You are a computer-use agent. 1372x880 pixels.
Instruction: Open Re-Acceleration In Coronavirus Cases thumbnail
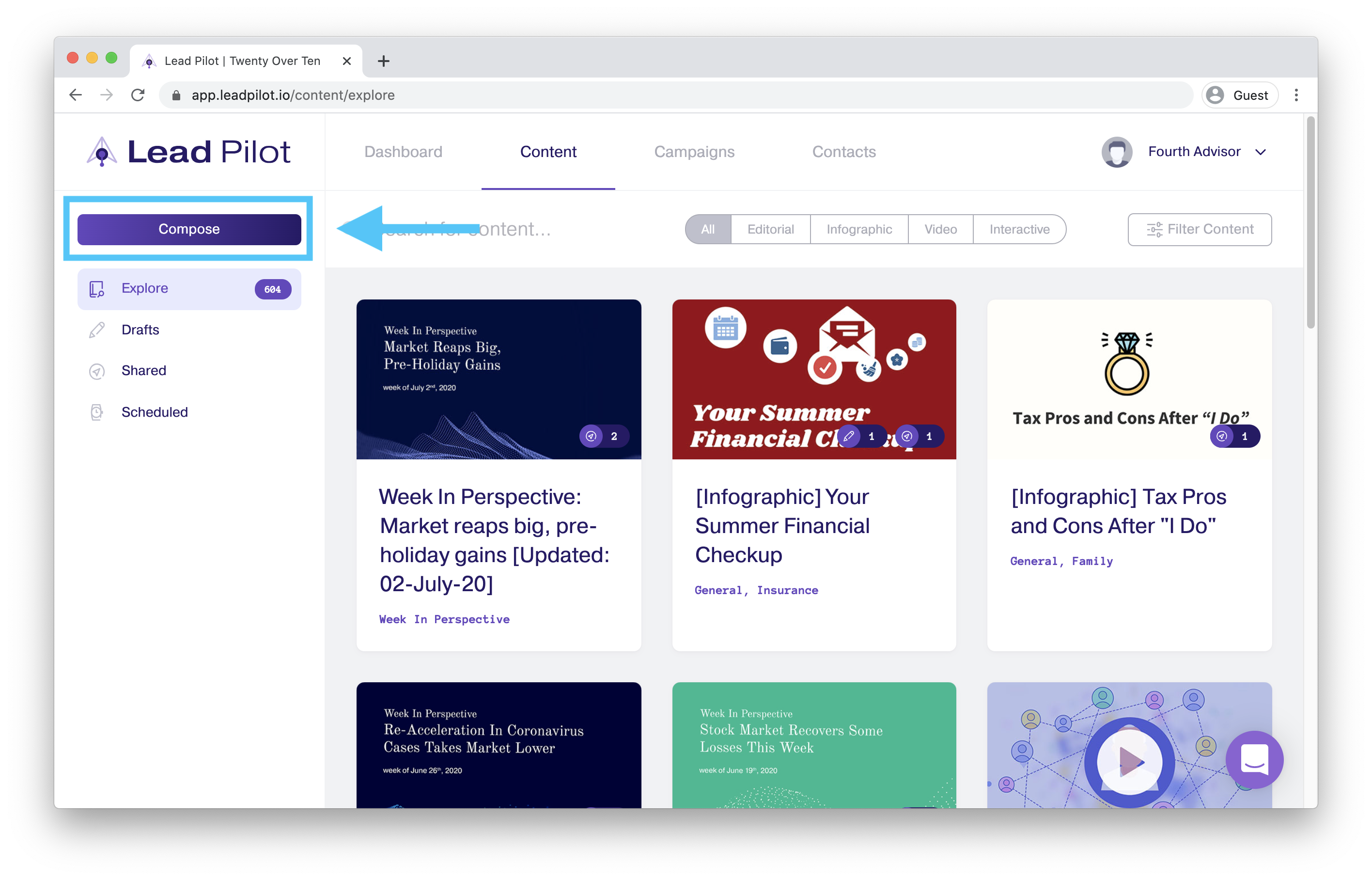pos(499,745)
